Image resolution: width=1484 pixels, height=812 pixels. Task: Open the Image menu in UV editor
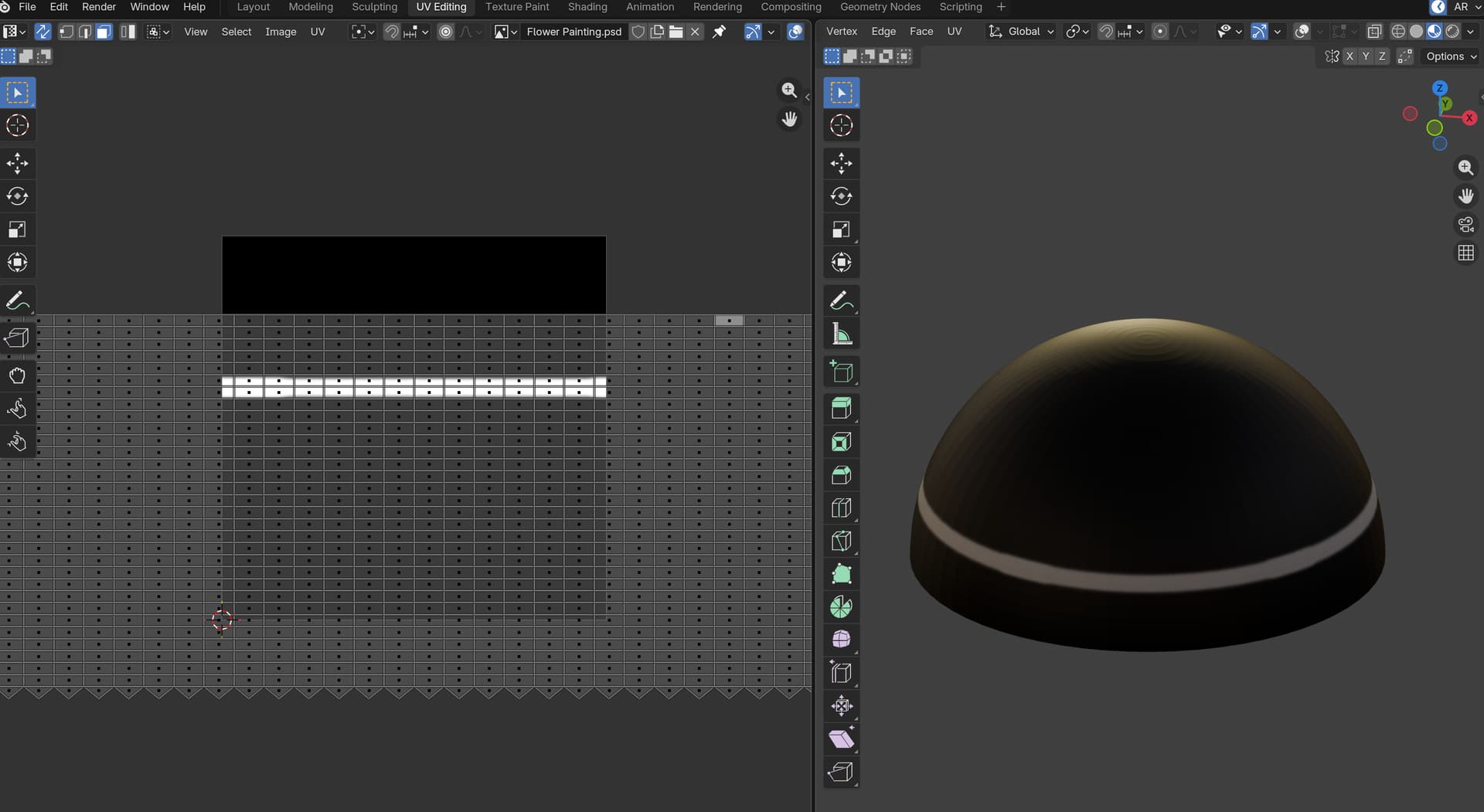[281, 32]
